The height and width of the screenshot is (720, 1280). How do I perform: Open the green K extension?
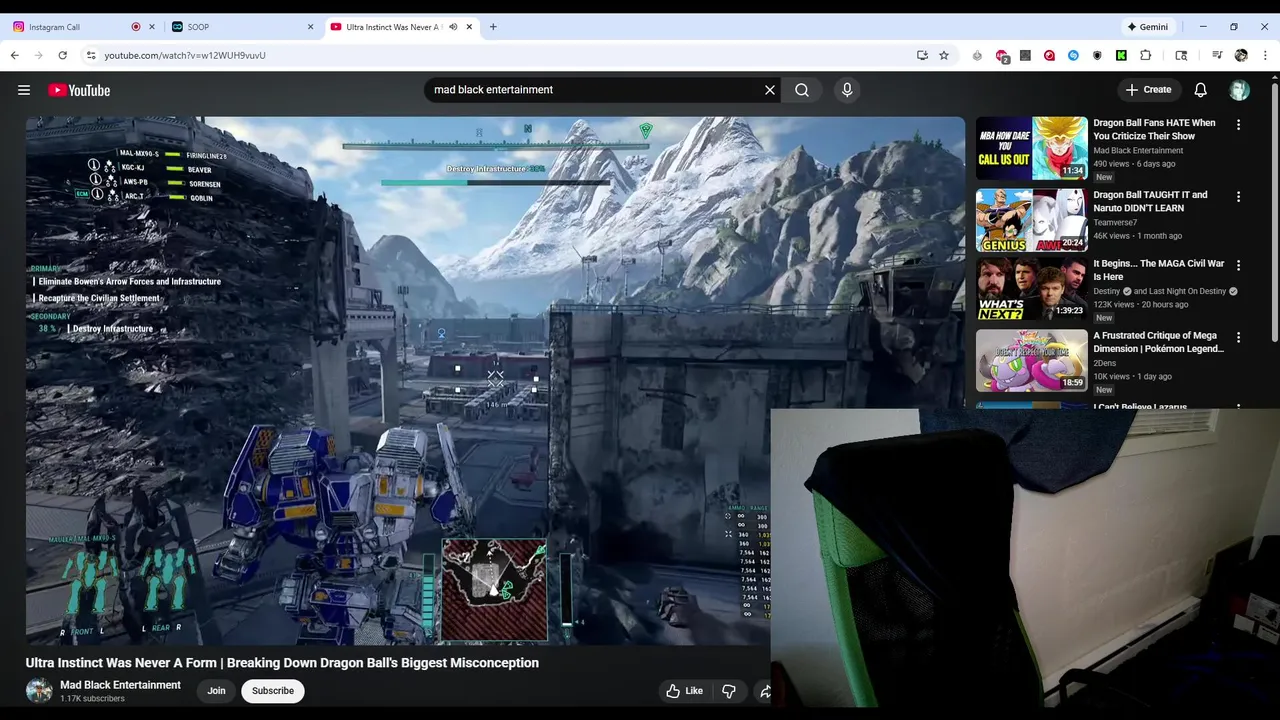[1121, 55]
